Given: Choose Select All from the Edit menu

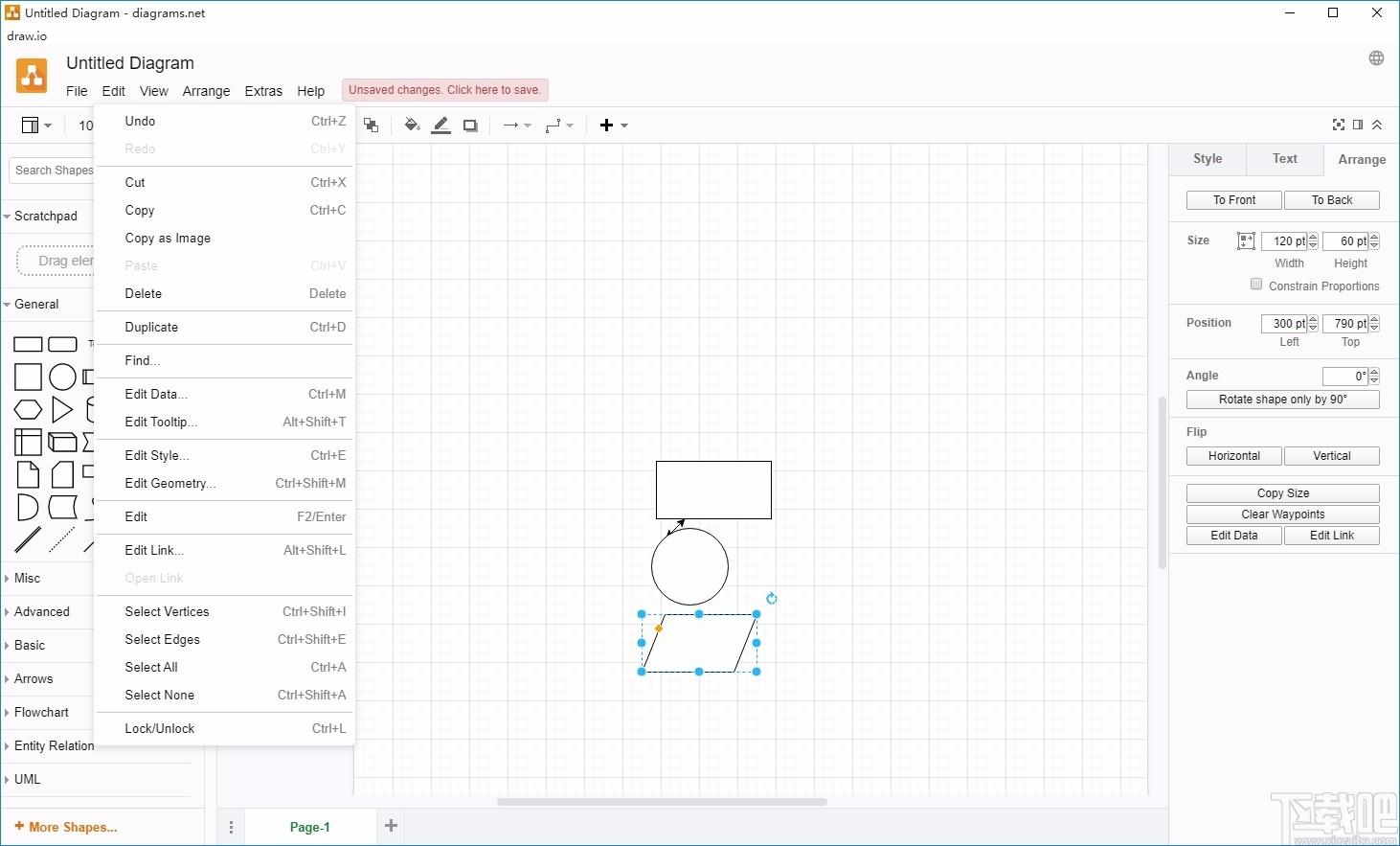Looking at the screenshot, I should [226, 668].
